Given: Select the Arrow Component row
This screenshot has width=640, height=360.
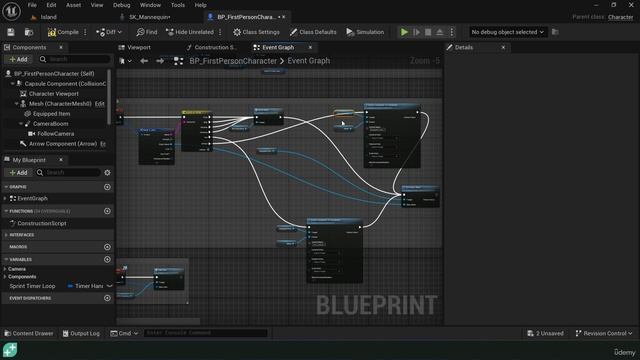Looking at the screenshot, I should pyautogui.click(x=62, y=144).
